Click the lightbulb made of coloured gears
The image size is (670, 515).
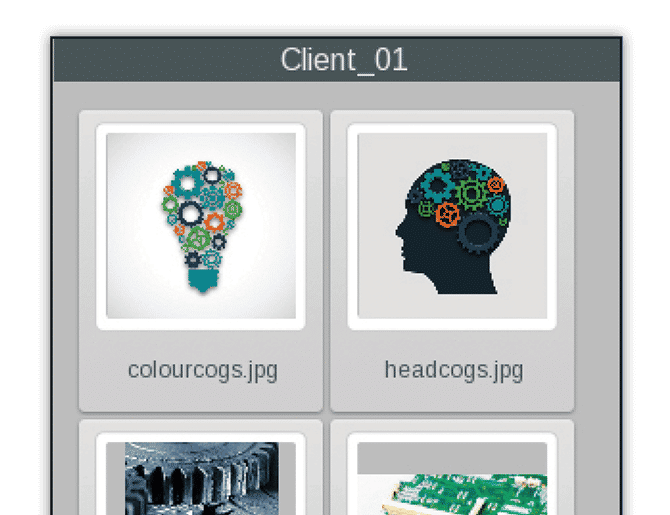(202, 227)
